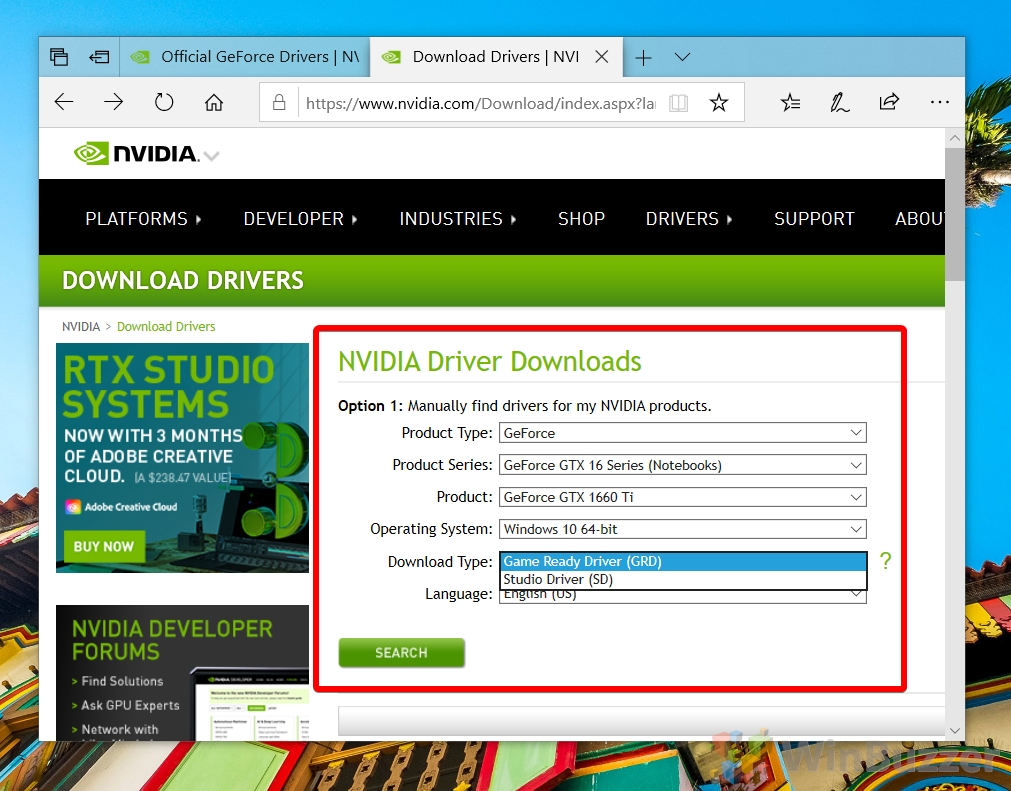Viewport: 1011px width, 791px height.
Task: Expand the Operating System dropdown
Action: [682, 529]
